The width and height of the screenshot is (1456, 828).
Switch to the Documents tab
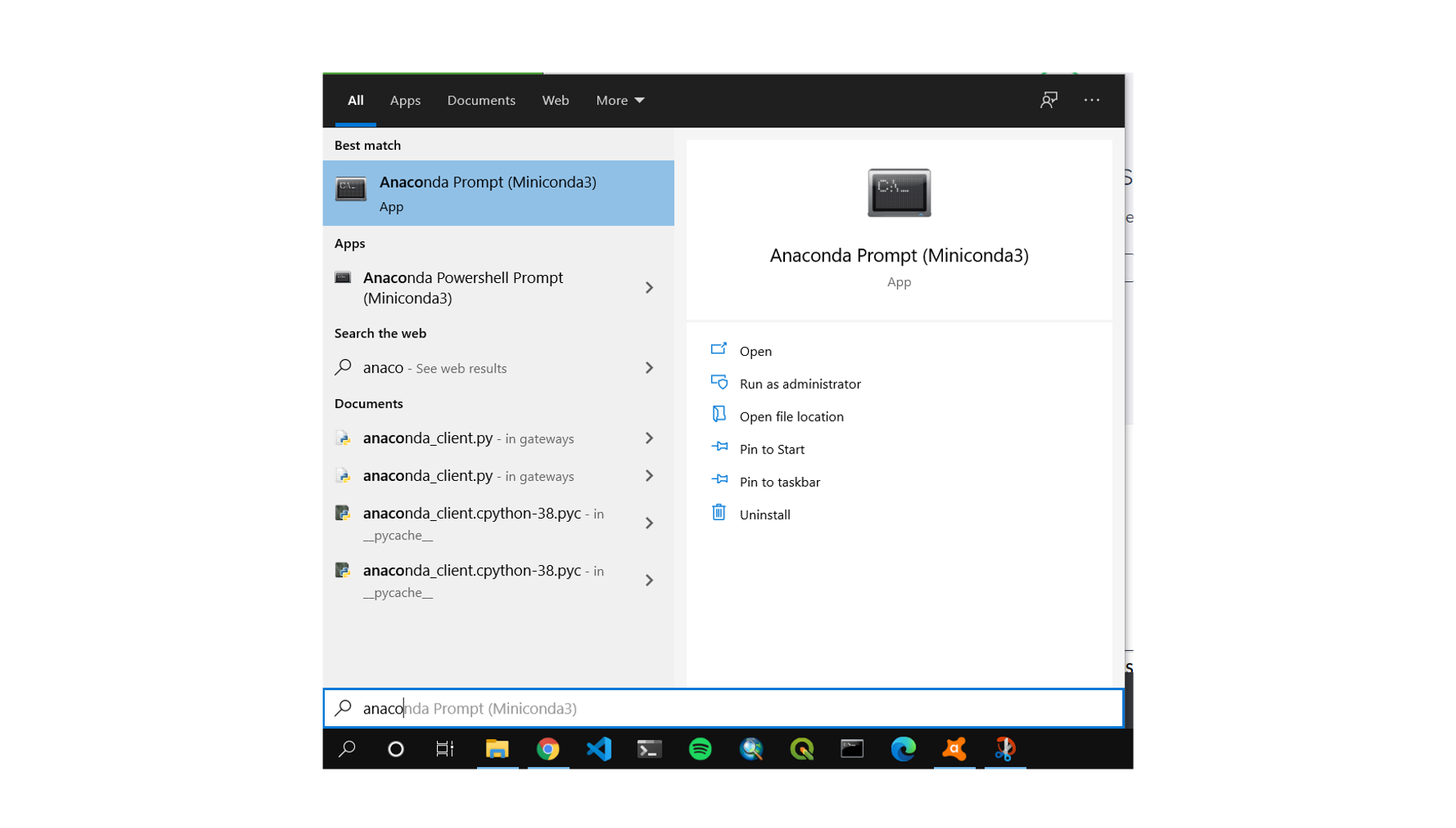click(x=481, y=100)
